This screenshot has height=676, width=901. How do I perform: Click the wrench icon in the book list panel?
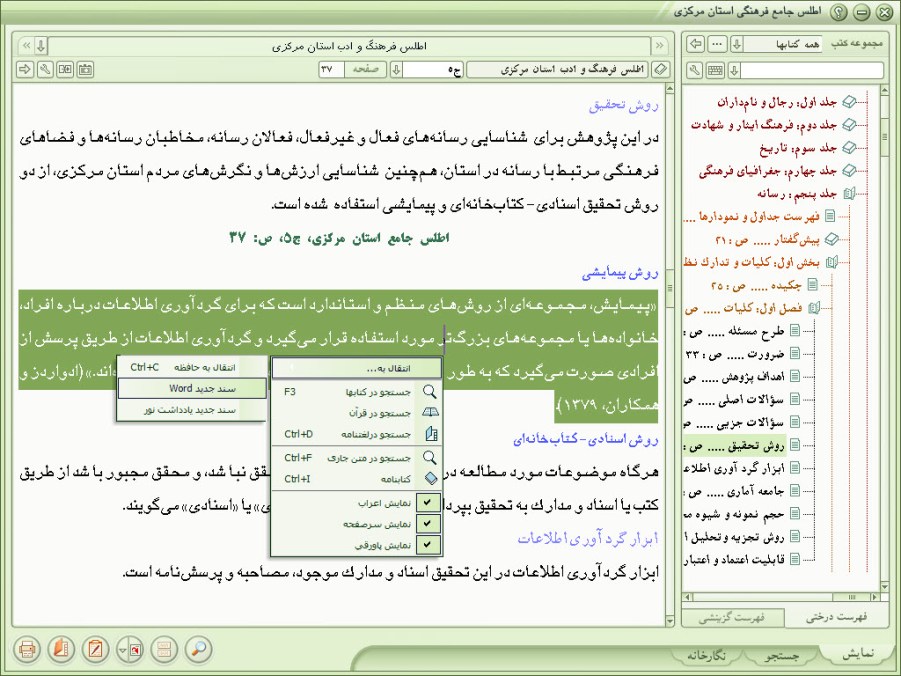point(695,70)
